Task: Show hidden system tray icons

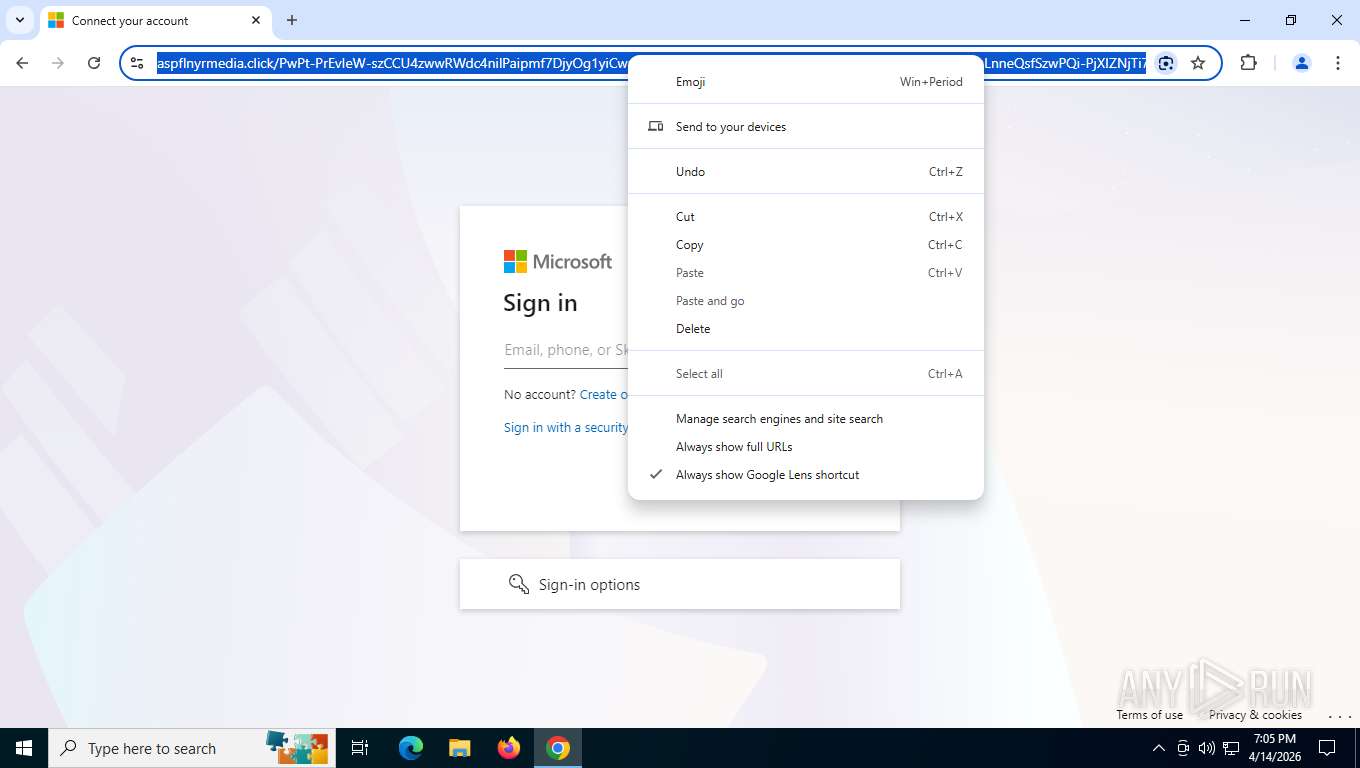Action: tap(1159, 748)
